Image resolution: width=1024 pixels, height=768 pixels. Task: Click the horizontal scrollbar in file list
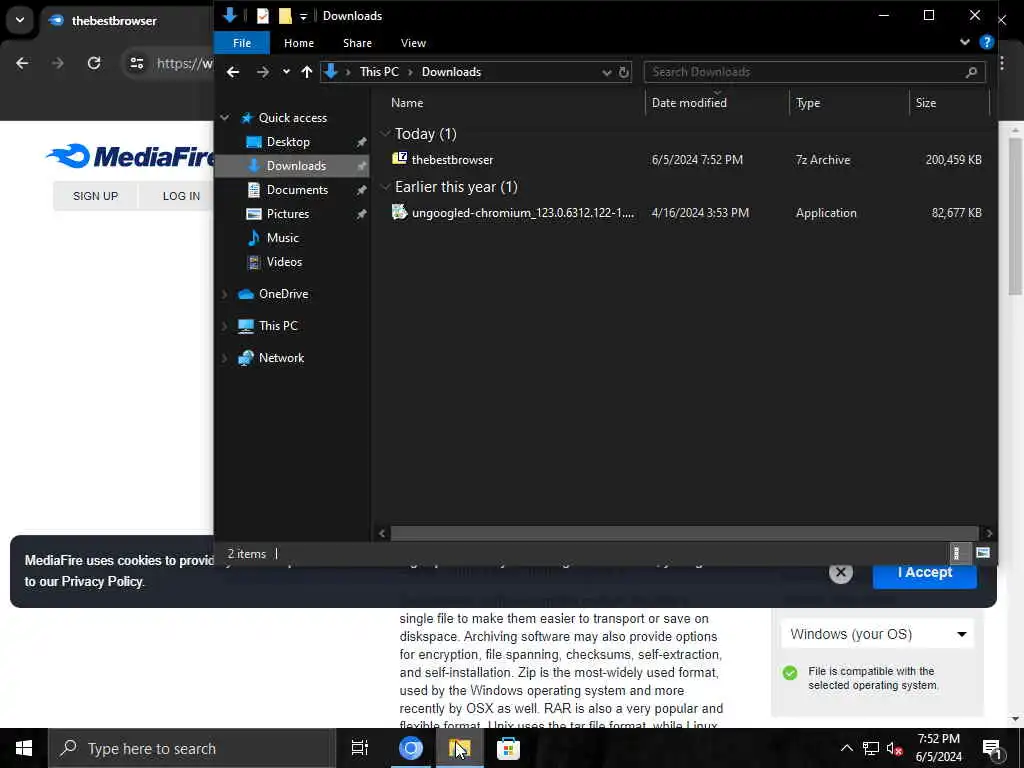(684, 533)
